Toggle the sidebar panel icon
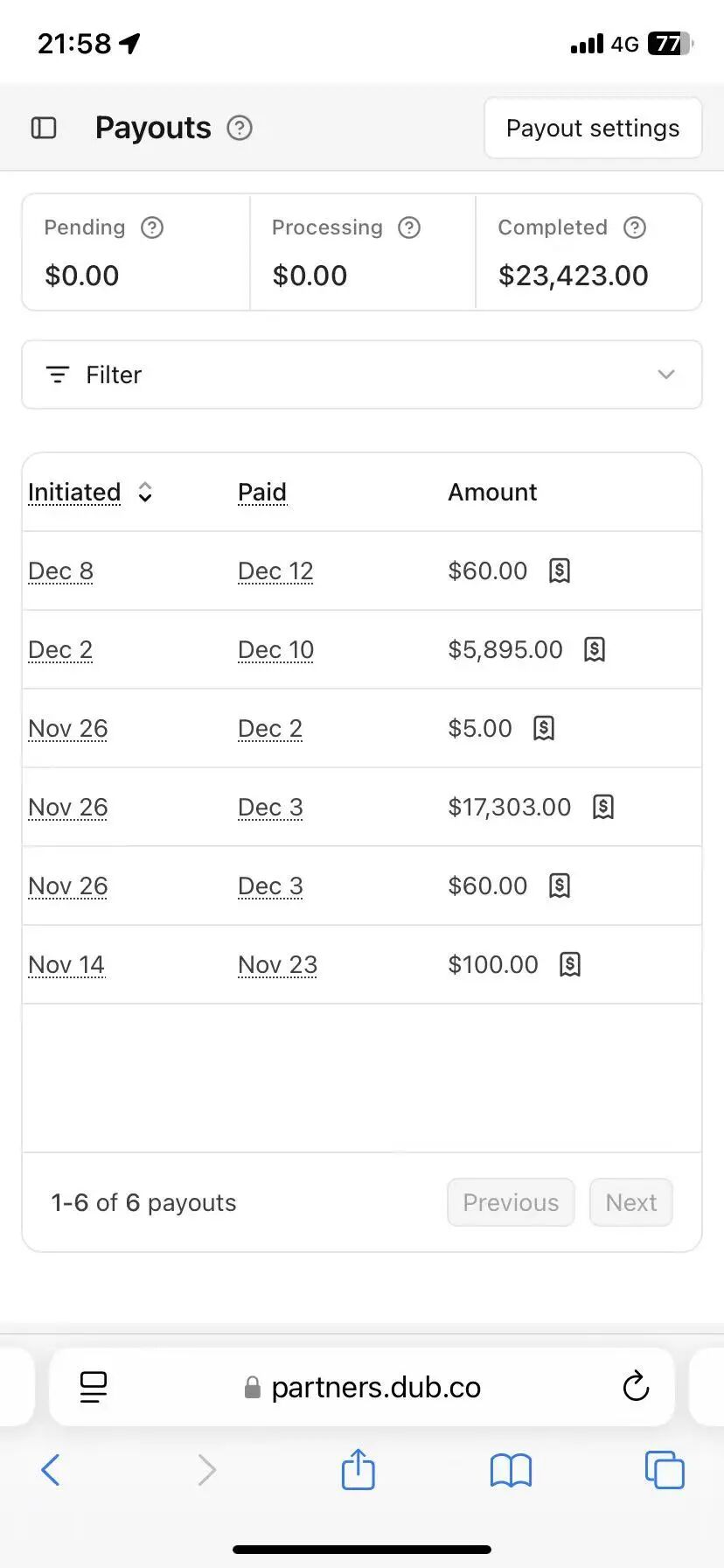The width and height of the screenshot is (724, 1568). (x=44, y=129)
